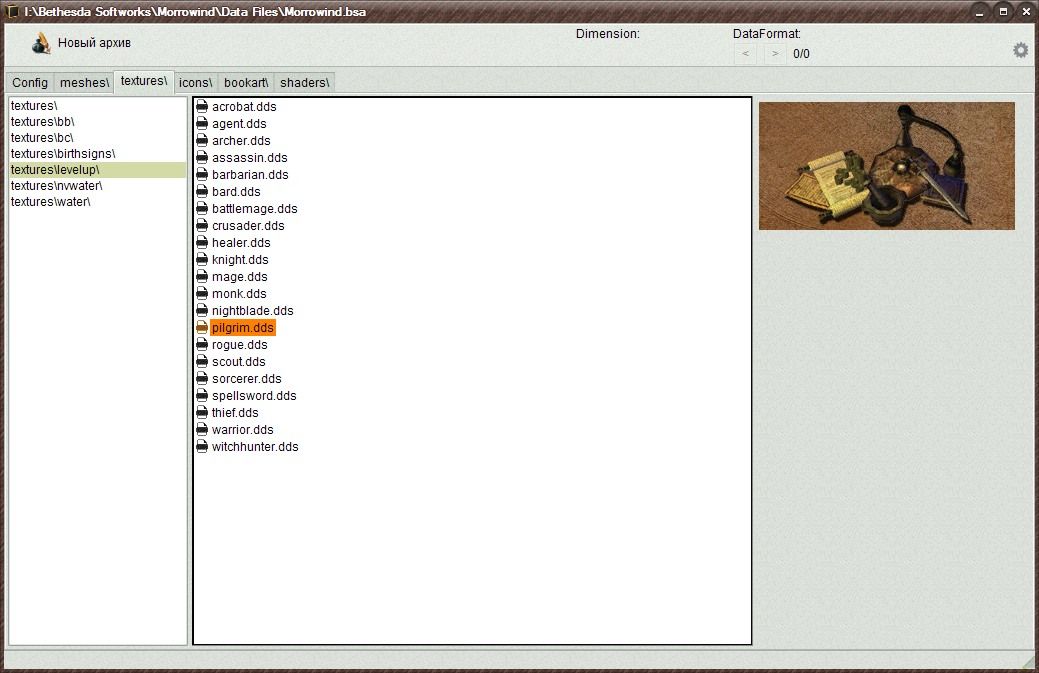Image resolution: width=1039 pixels, height=673 pixels.
Task: Click the sorcerer.dds file icon
Action: point(202,379)
